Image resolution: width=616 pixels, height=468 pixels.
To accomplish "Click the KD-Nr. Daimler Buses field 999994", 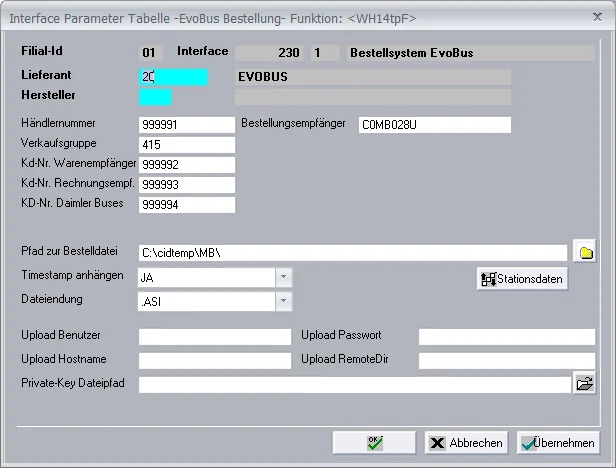I will [x=187, y=205].
